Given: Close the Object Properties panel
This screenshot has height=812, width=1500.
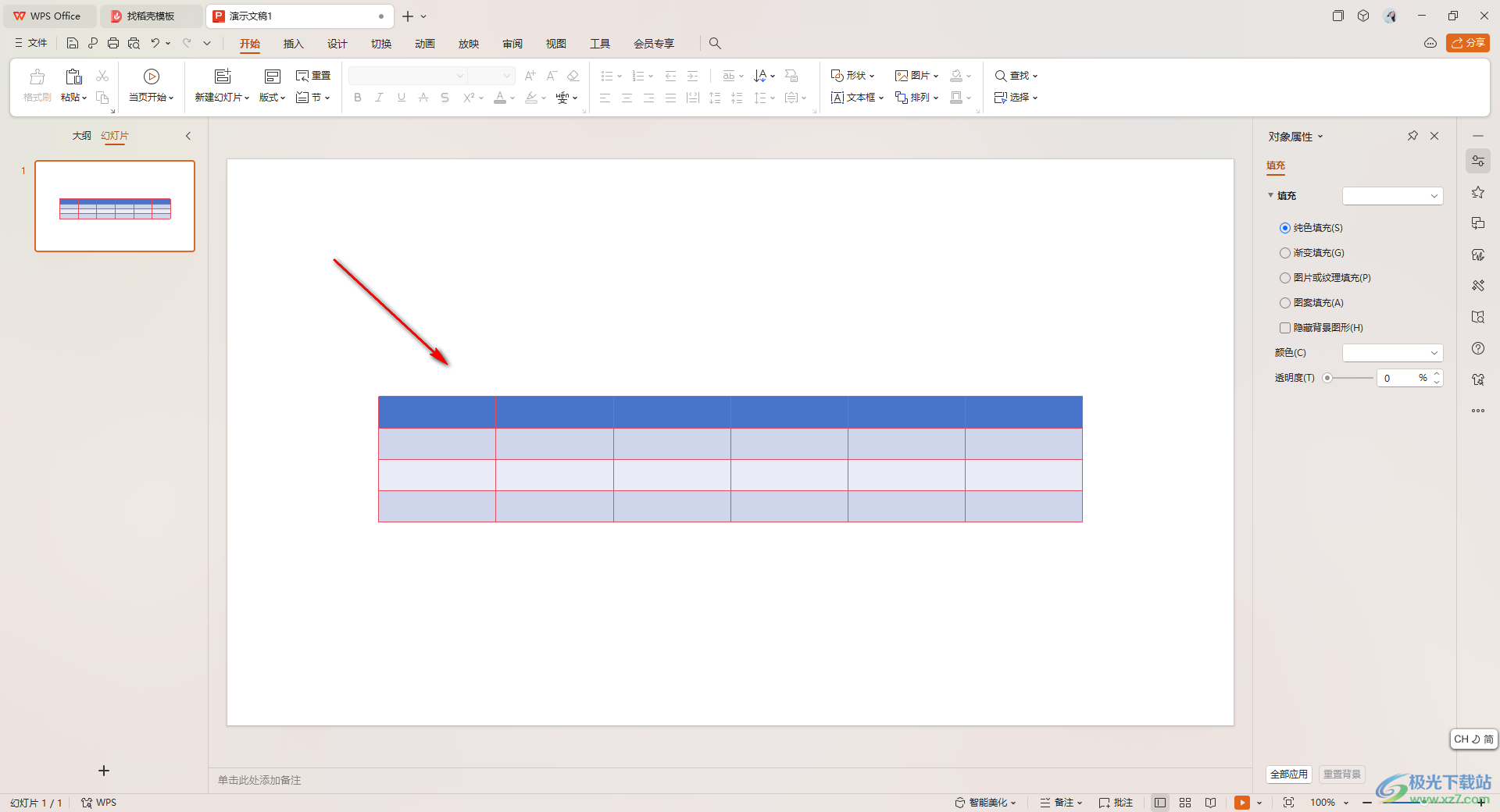Looking at the screenshot, I should (x=1434, y=136).
